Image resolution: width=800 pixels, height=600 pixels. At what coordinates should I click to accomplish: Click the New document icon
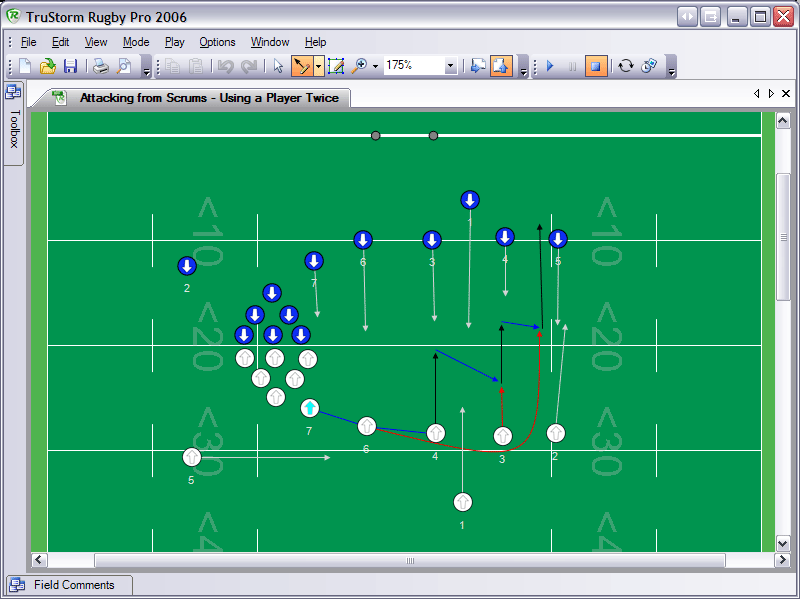(x=25, y=66)
